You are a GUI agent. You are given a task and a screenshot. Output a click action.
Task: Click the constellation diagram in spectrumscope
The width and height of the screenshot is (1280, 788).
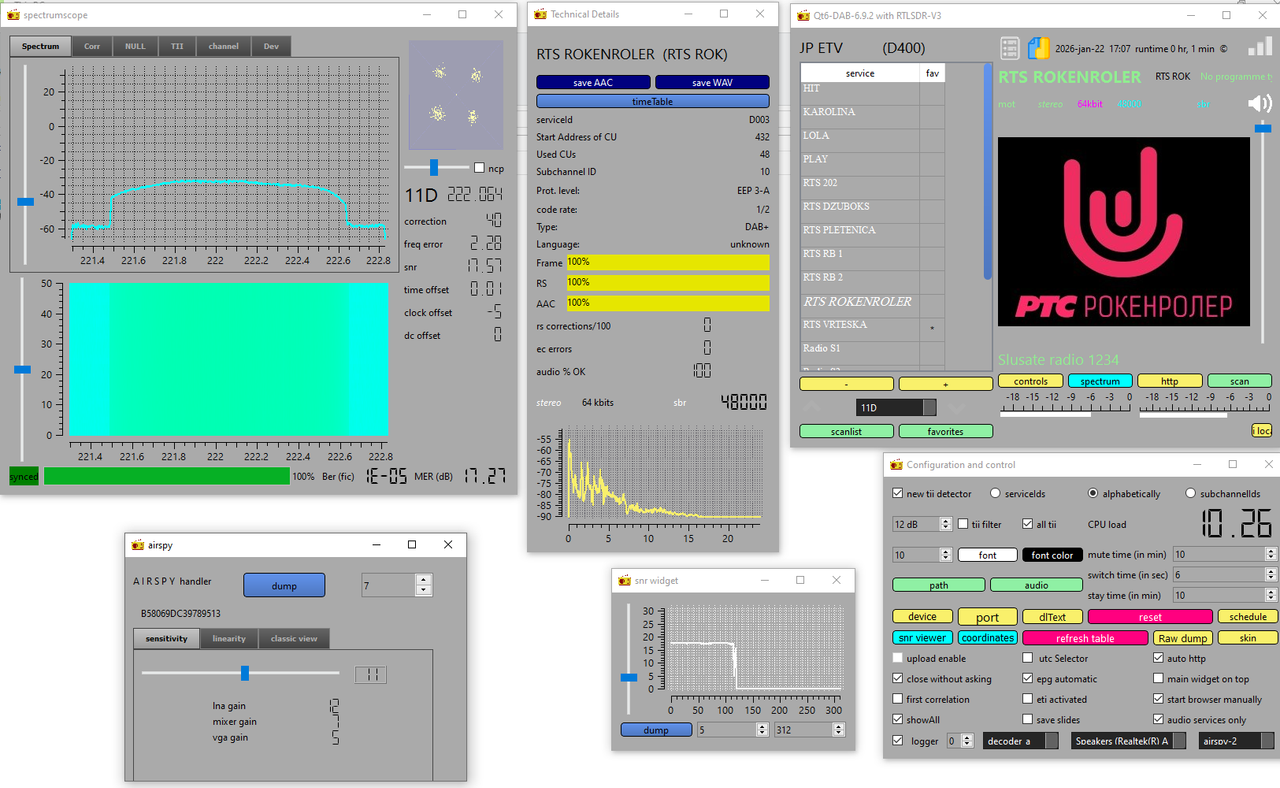point(455,94)
